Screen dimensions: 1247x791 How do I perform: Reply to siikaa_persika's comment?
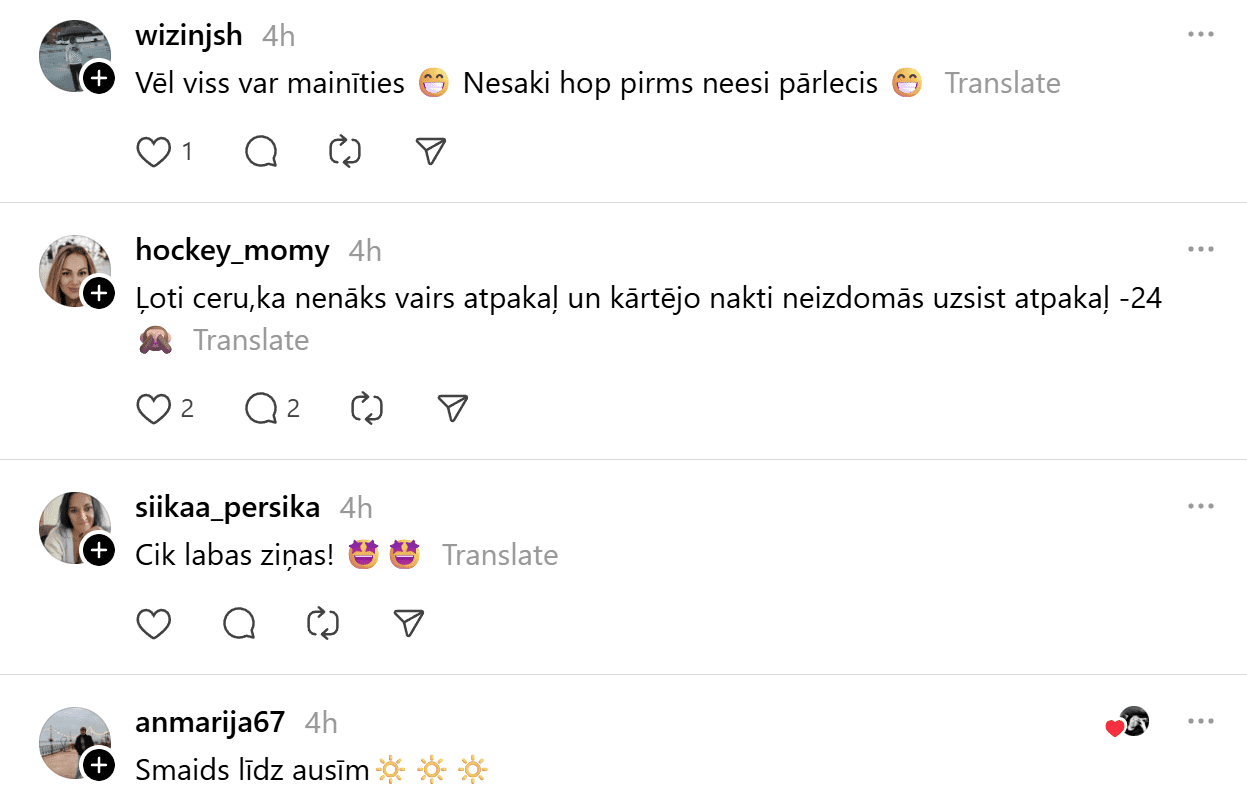pyautogui.click(x=239, y=623)
